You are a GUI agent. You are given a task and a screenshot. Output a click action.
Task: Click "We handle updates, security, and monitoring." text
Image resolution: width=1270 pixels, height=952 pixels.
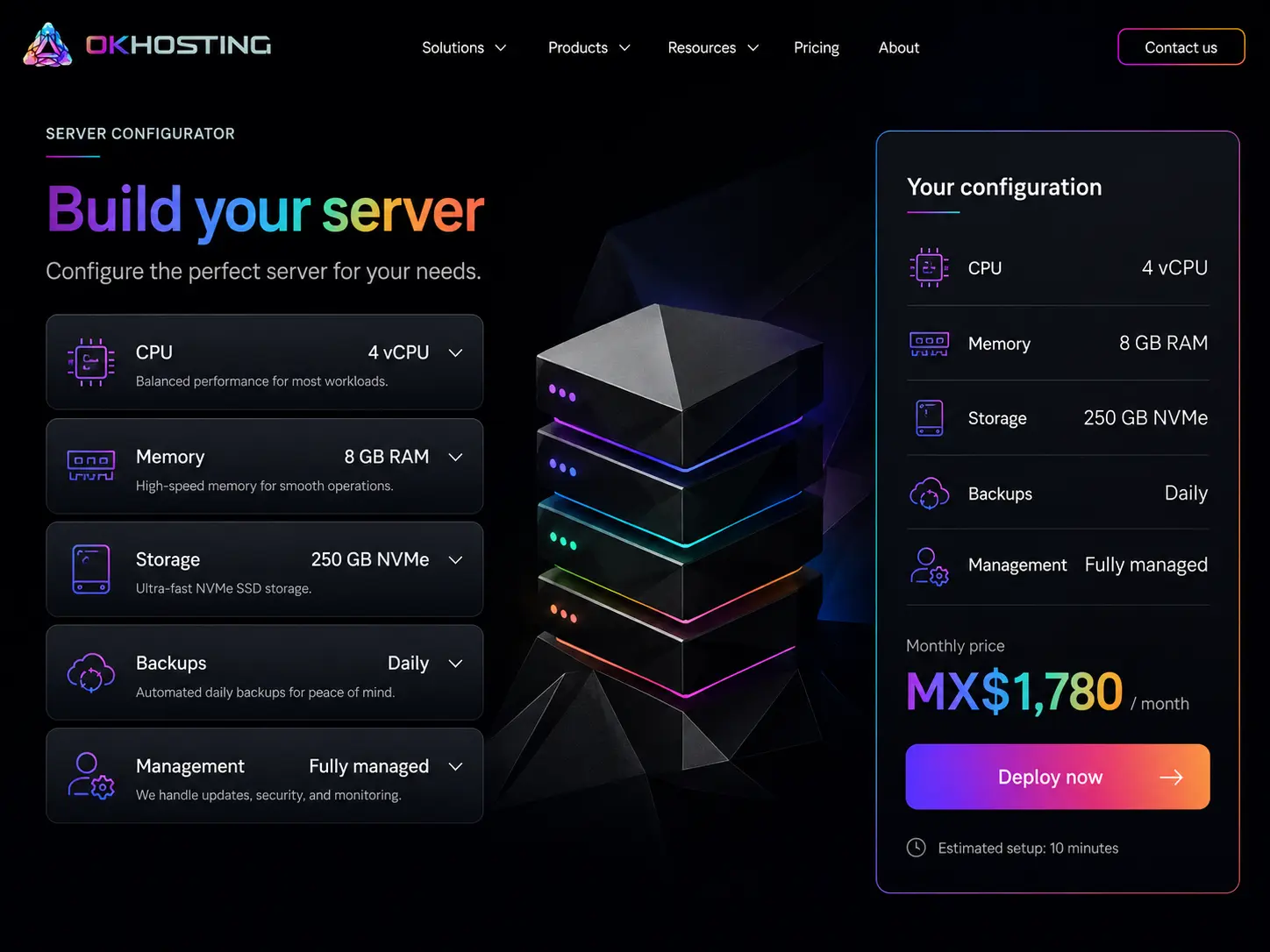point(268,795)
